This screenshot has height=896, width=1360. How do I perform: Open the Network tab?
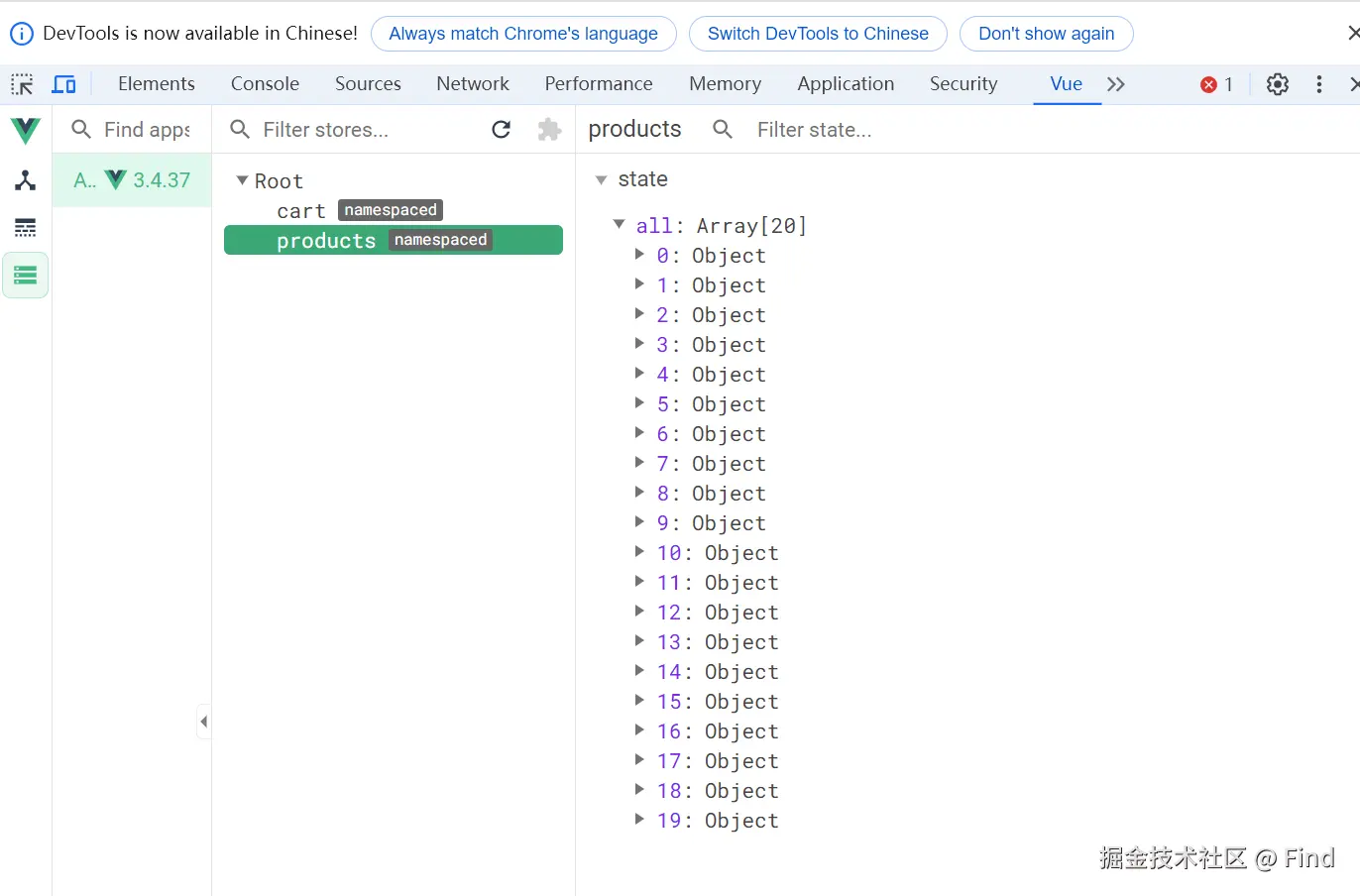click(473, 84)
